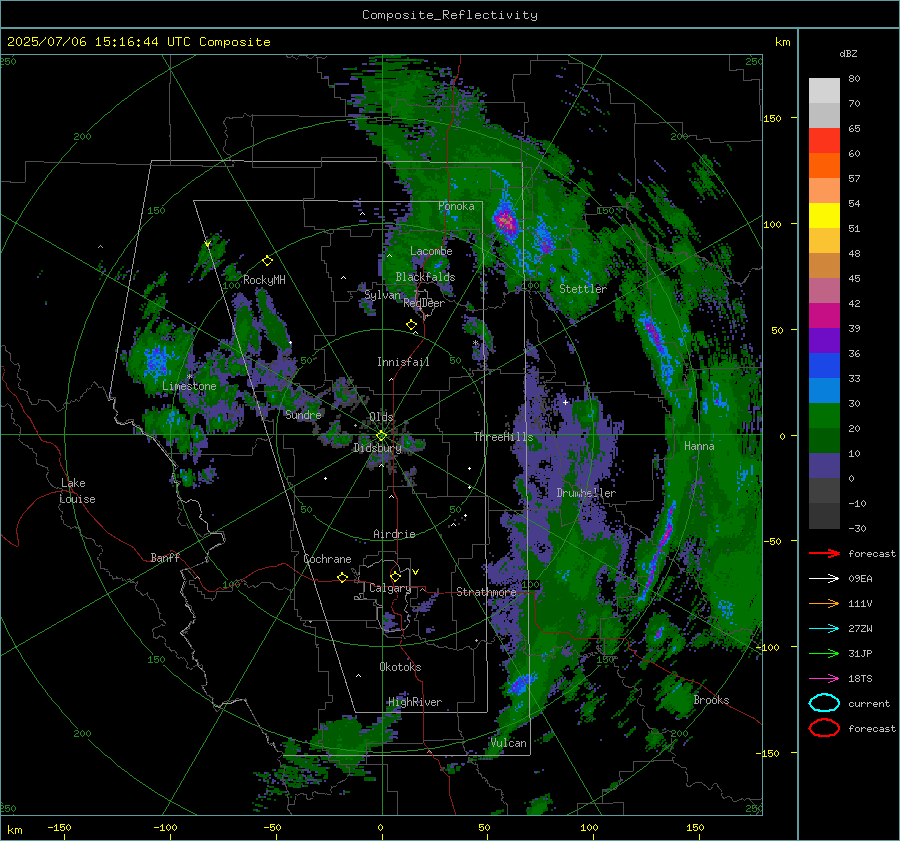
Task: Click the magenta 42 dBZ legend swatch
Action: (x=824, y=315)
